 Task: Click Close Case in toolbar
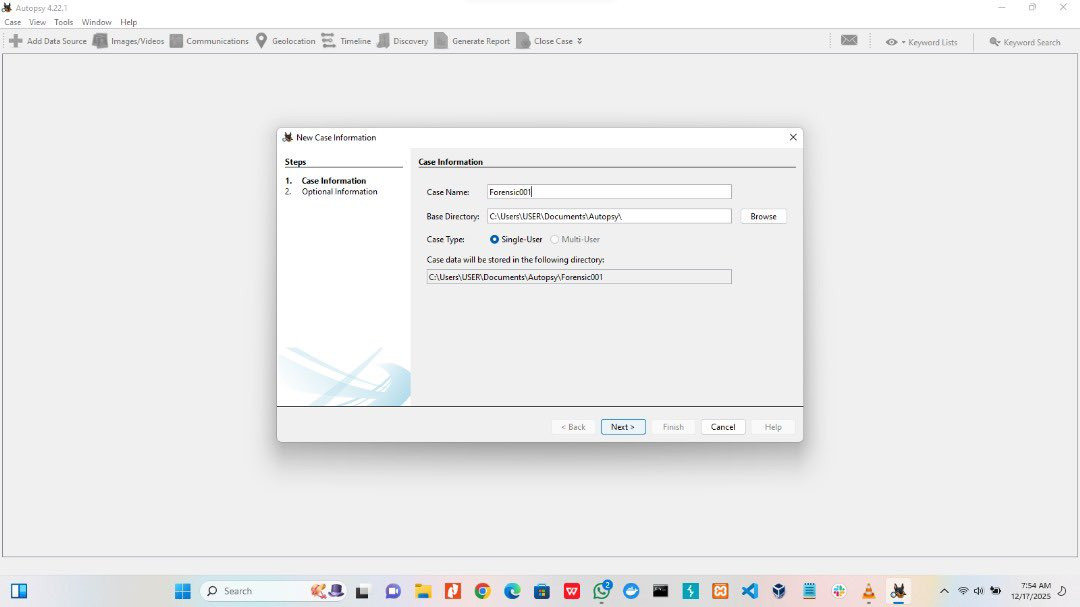[x=545, y=41]
